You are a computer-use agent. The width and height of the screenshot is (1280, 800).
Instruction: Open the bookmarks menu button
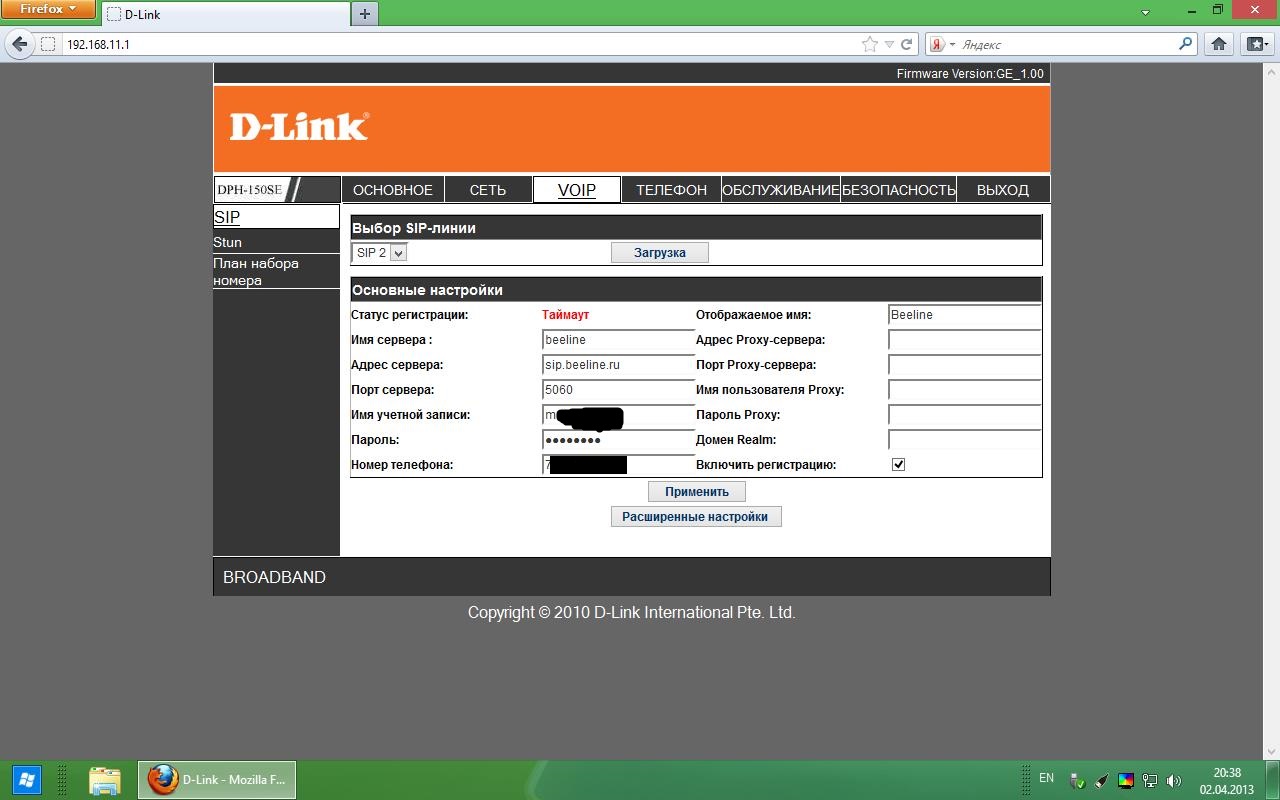(1256, 44)
